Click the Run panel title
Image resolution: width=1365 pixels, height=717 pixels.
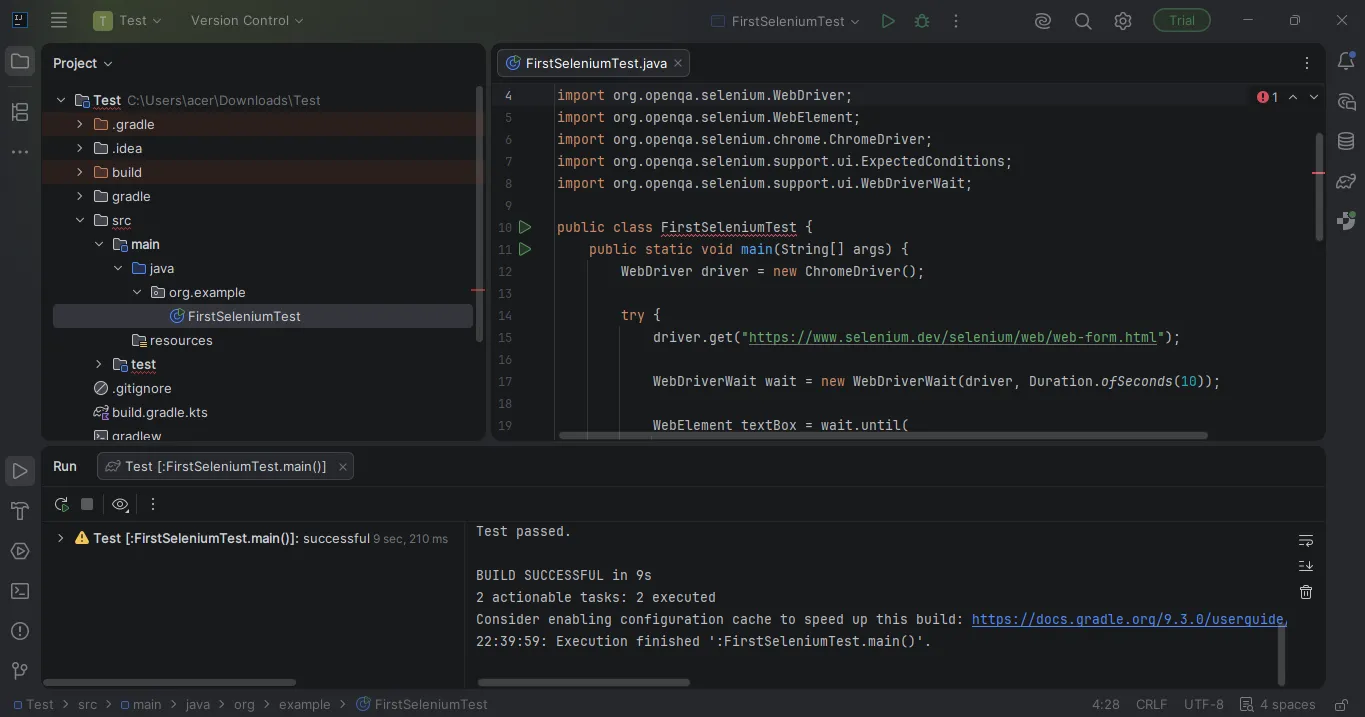[x=65, y=466]
